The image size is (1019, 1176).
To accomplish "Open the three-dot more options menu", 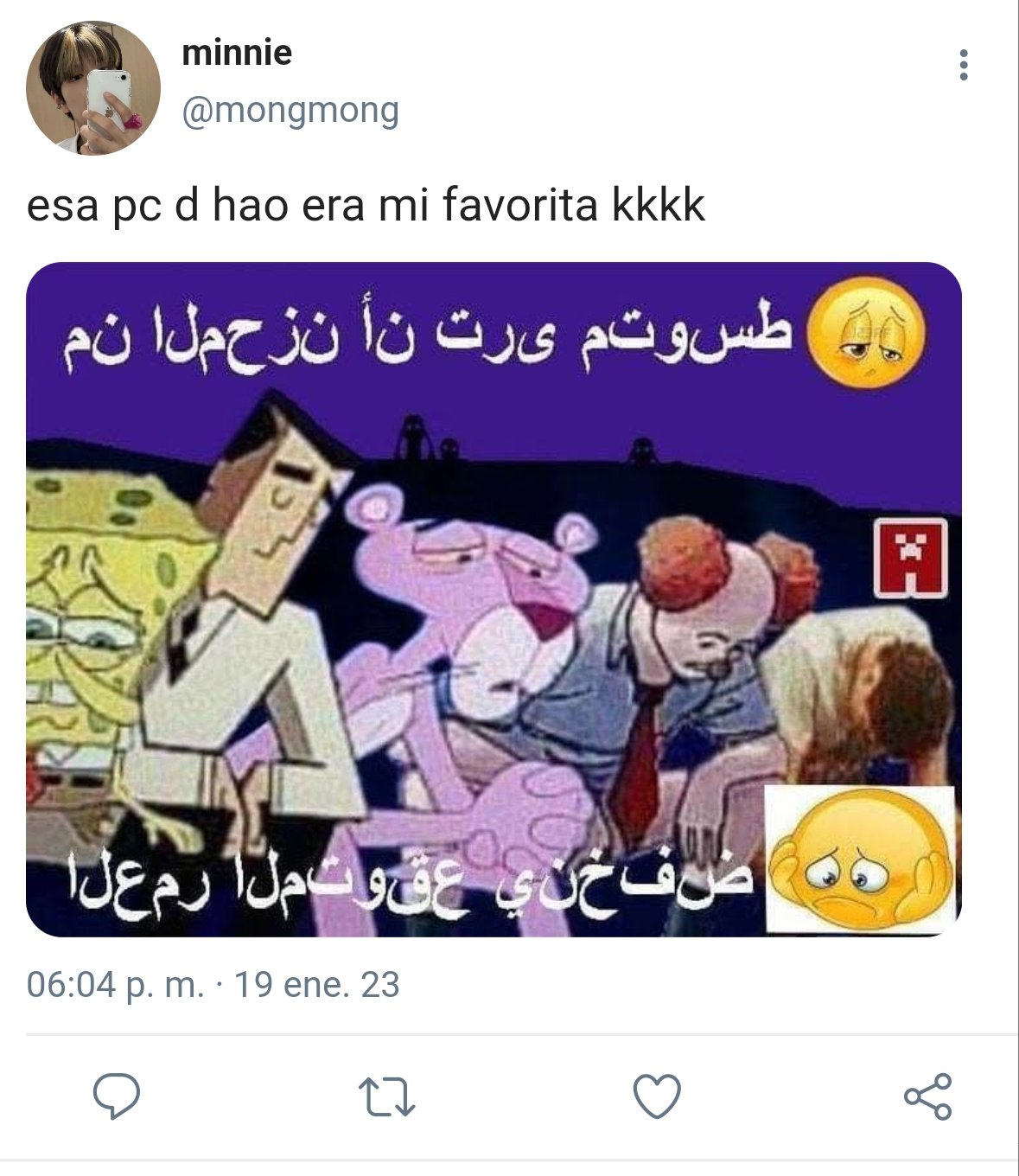I will click(x=964, y=65).
